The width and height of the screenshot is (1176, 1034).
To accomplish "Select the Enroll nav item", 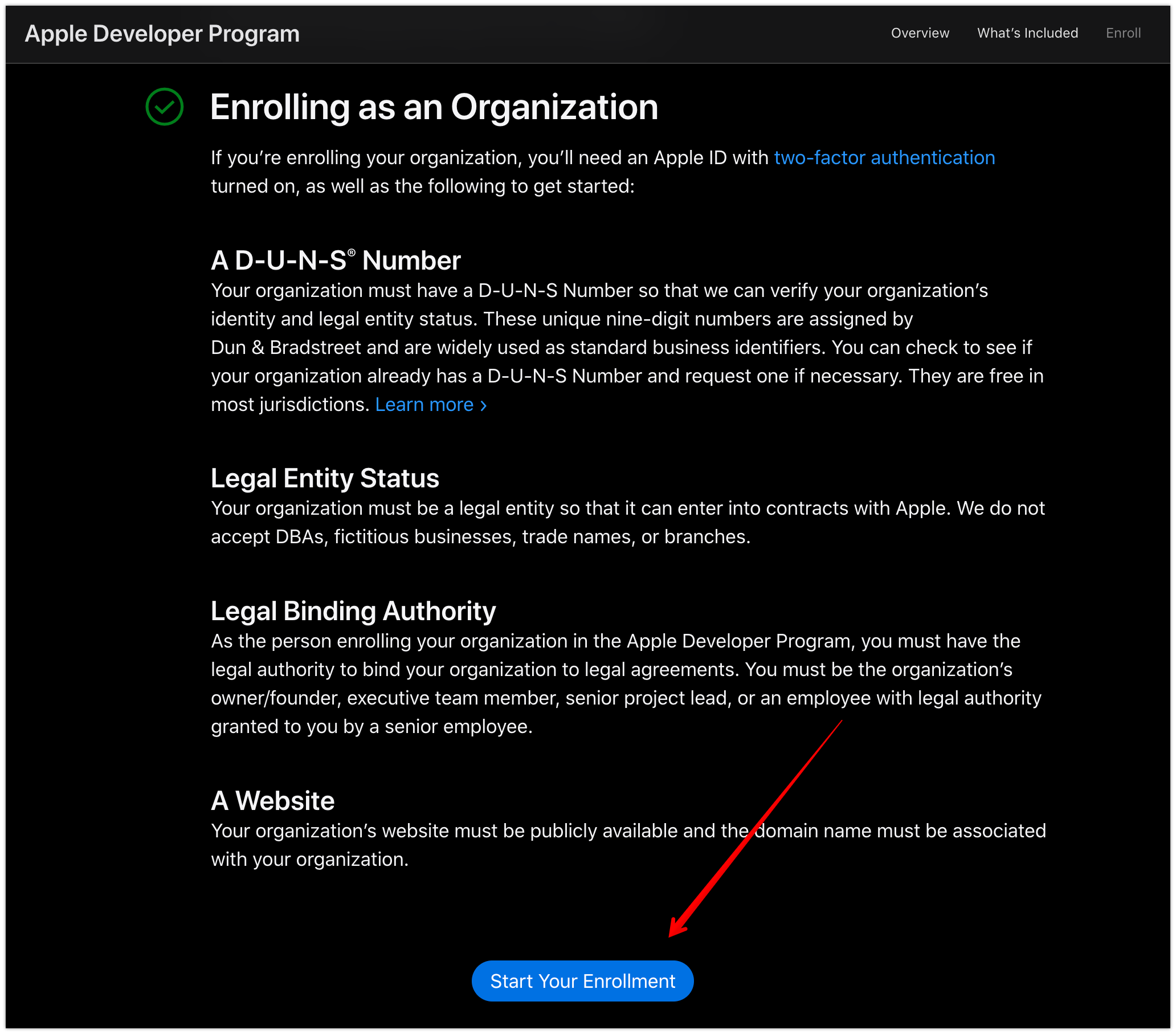I will (1123, 34).
